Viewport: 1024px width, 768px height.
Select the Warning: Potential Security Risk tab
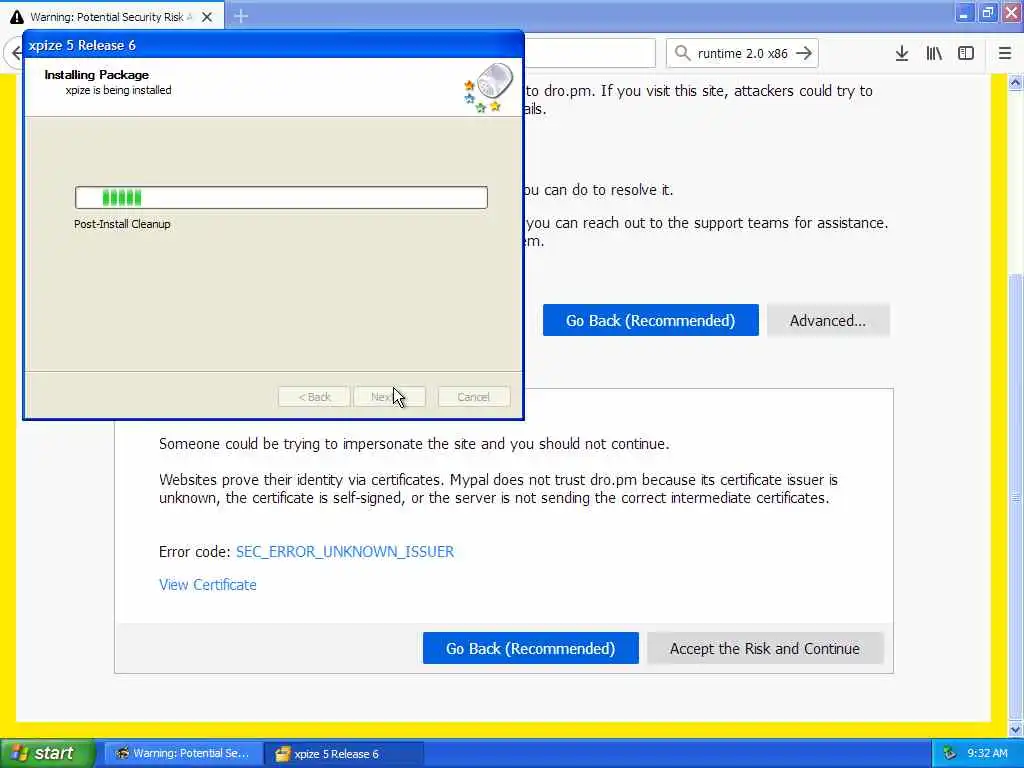[112, 17]
